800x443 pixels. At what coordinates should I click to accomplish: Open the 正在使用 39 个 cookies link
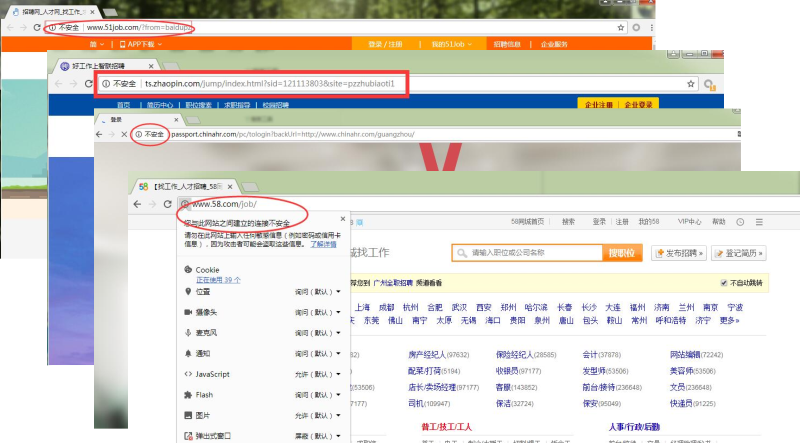click(x=218, y=280)
